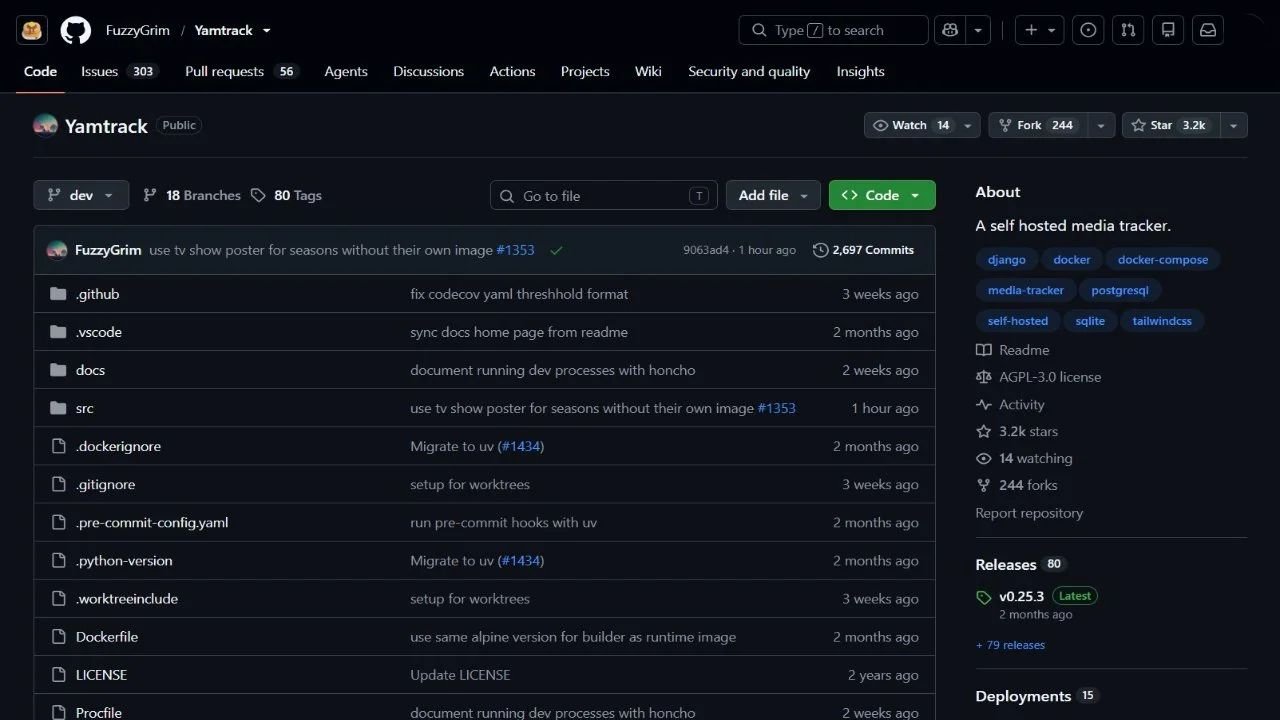Open the .gitignore file

coord(105,484)
